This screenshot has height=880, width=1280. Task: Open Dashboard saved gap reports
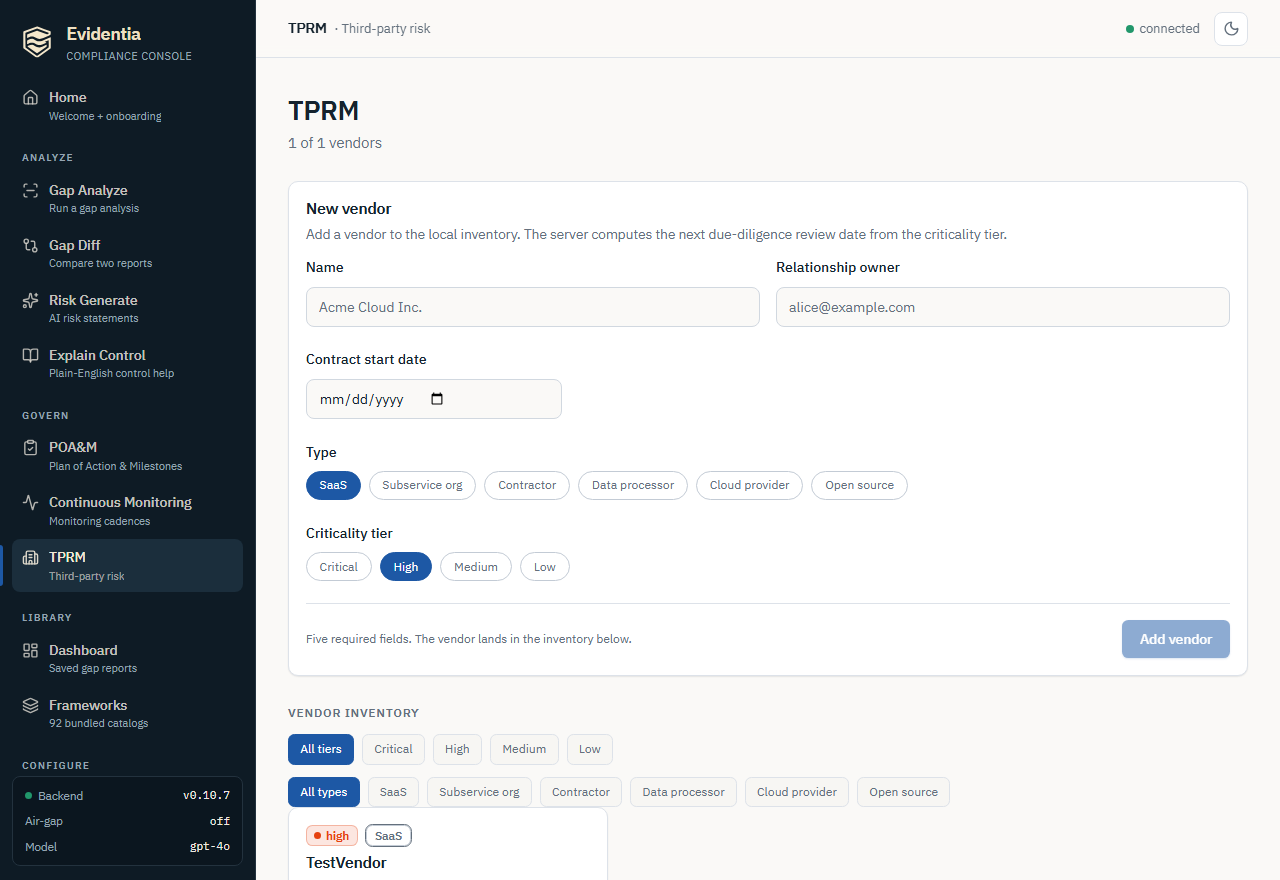[127, 659]
